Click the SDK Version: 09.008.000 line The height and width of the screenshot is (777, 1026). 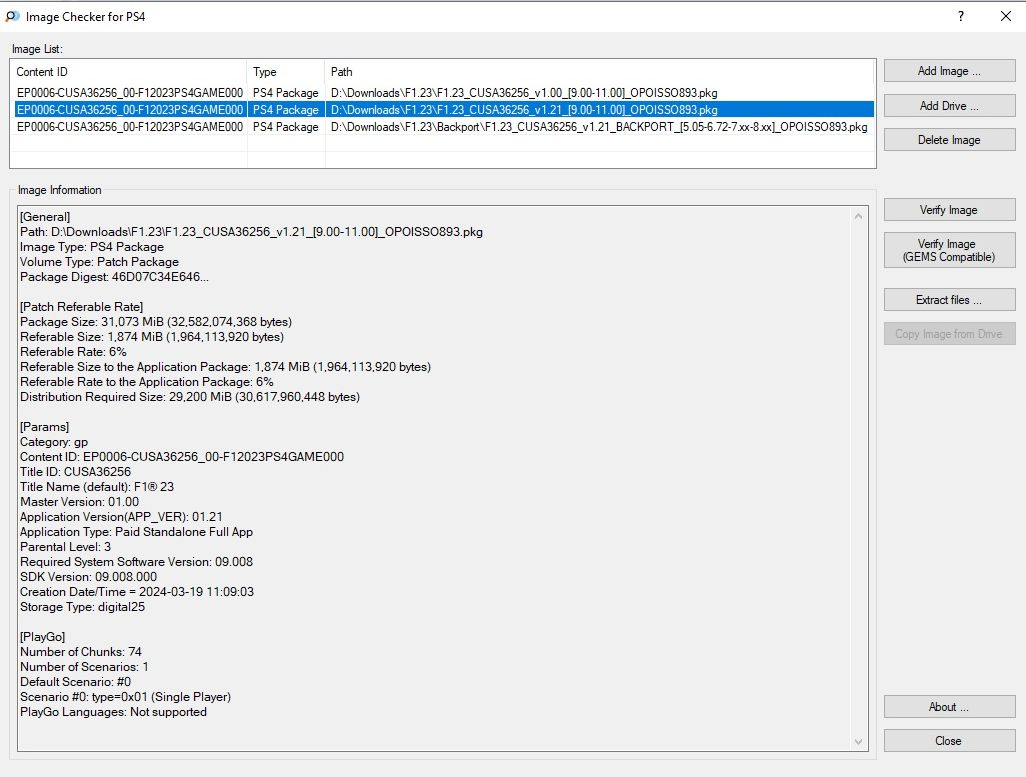tap(88, 577)
